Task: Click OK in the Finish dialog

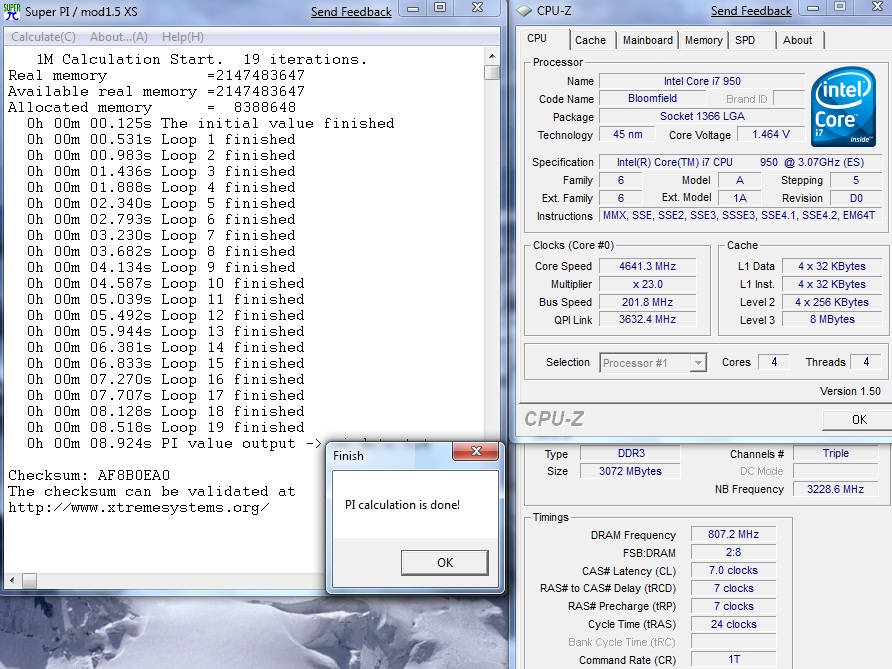Action: click(445, 563)
